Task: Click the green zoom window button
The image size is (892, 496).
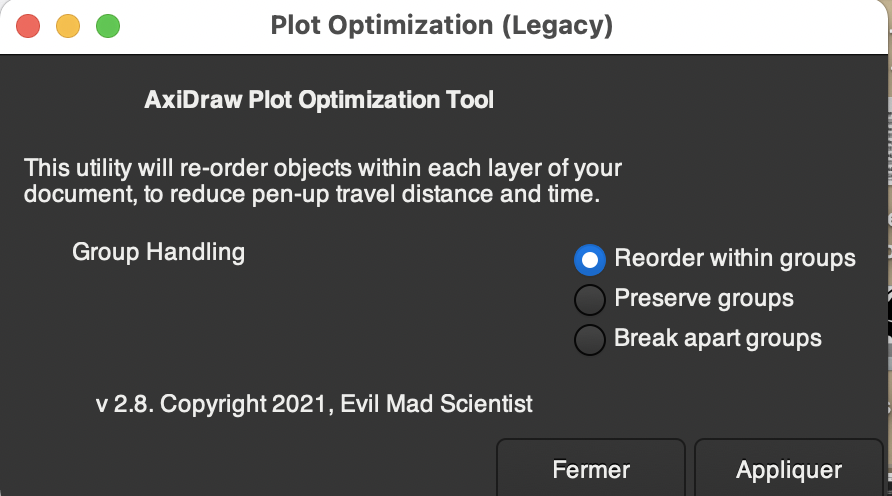Action: (108, 25)
